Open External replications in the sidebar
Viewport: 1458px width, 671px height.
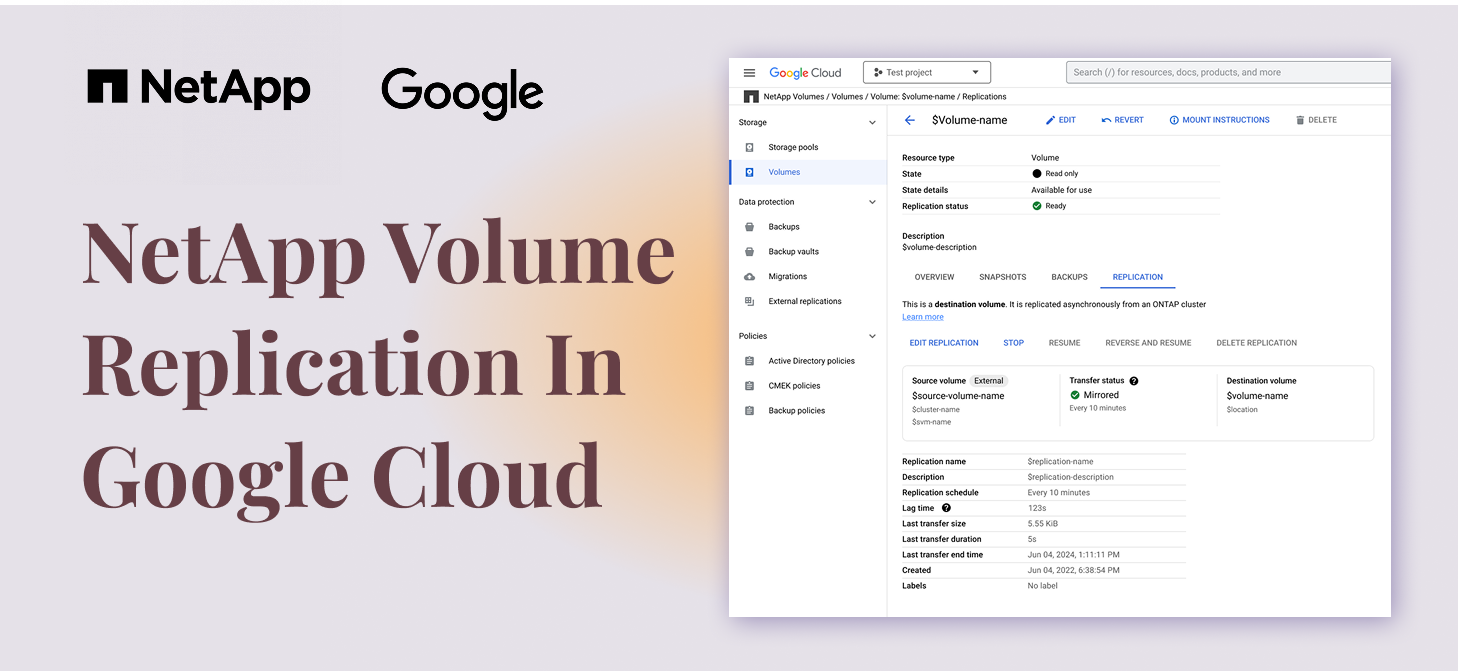click(x=749, y=301)
